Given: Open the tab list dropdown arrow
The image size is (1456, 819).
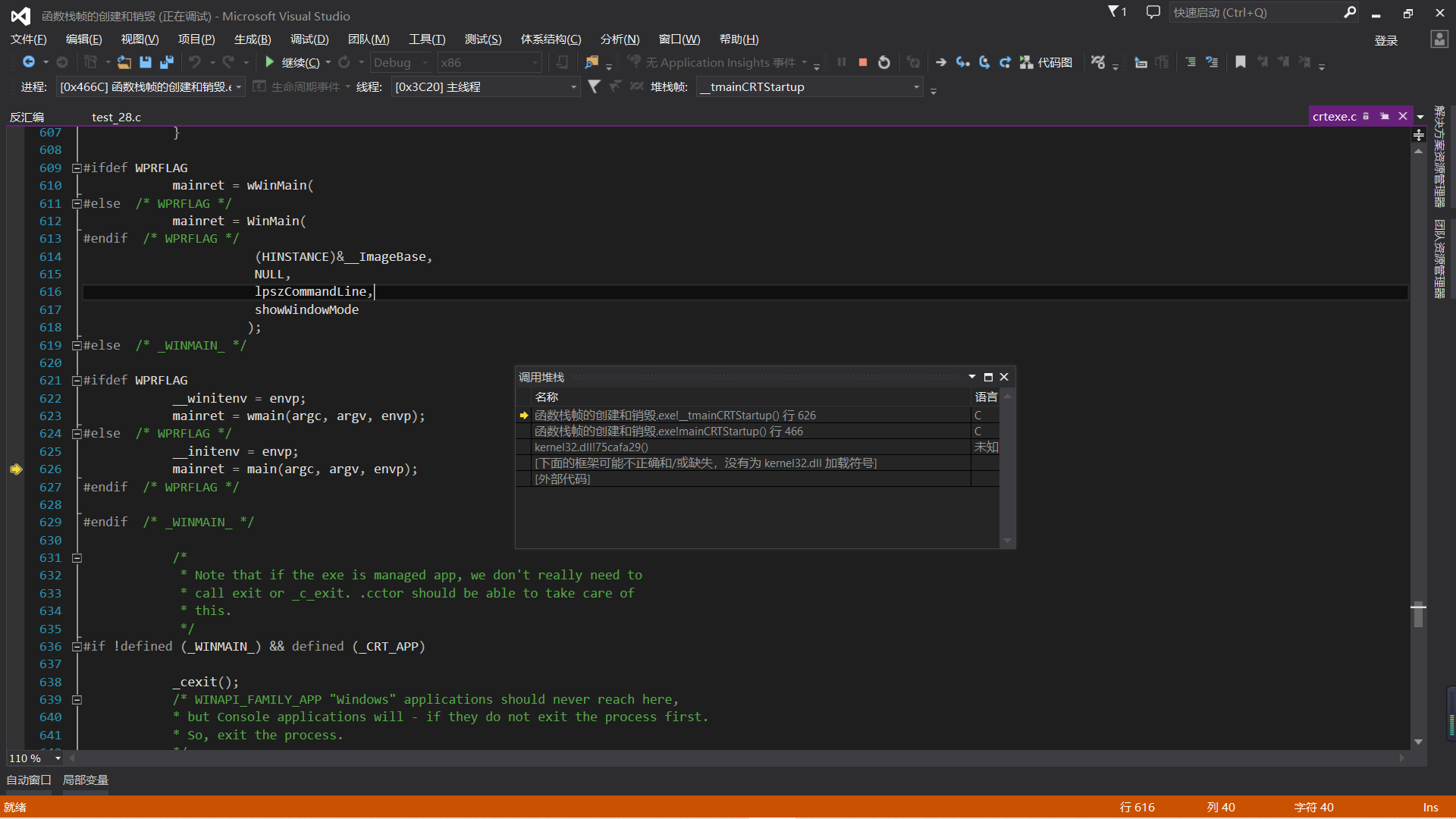Looking at the screenshot, I should [1420, 117].
